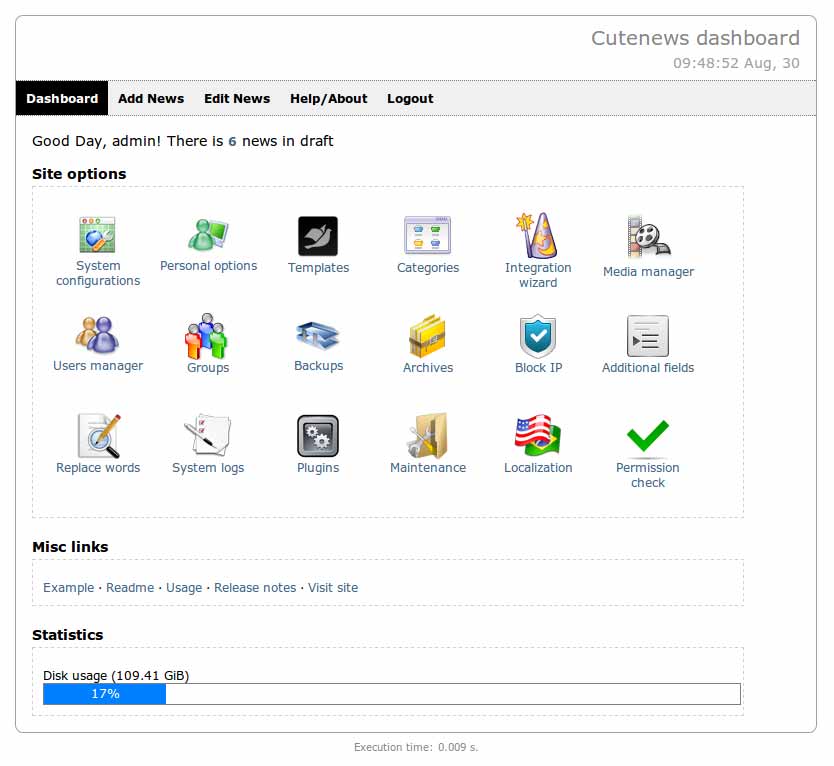
Task: Open the Release notes link
Action: click(x=255, y=588)
